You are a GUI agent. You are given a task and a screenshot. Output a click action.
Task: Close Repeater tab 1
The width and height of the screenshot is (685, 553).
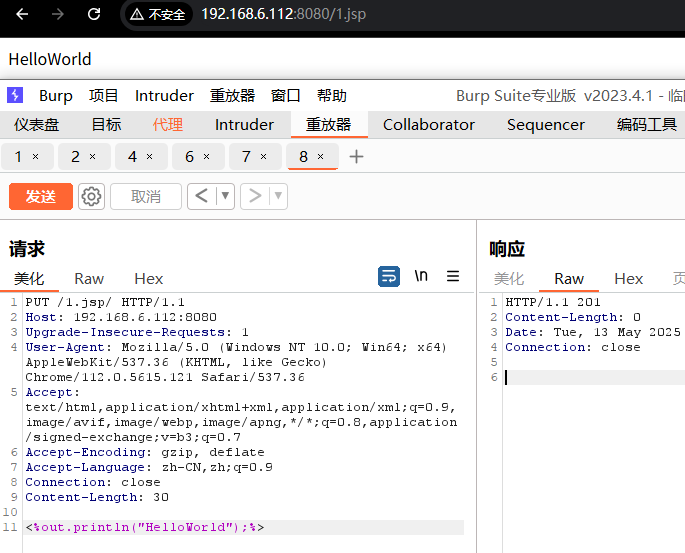(x=36, y=157)
